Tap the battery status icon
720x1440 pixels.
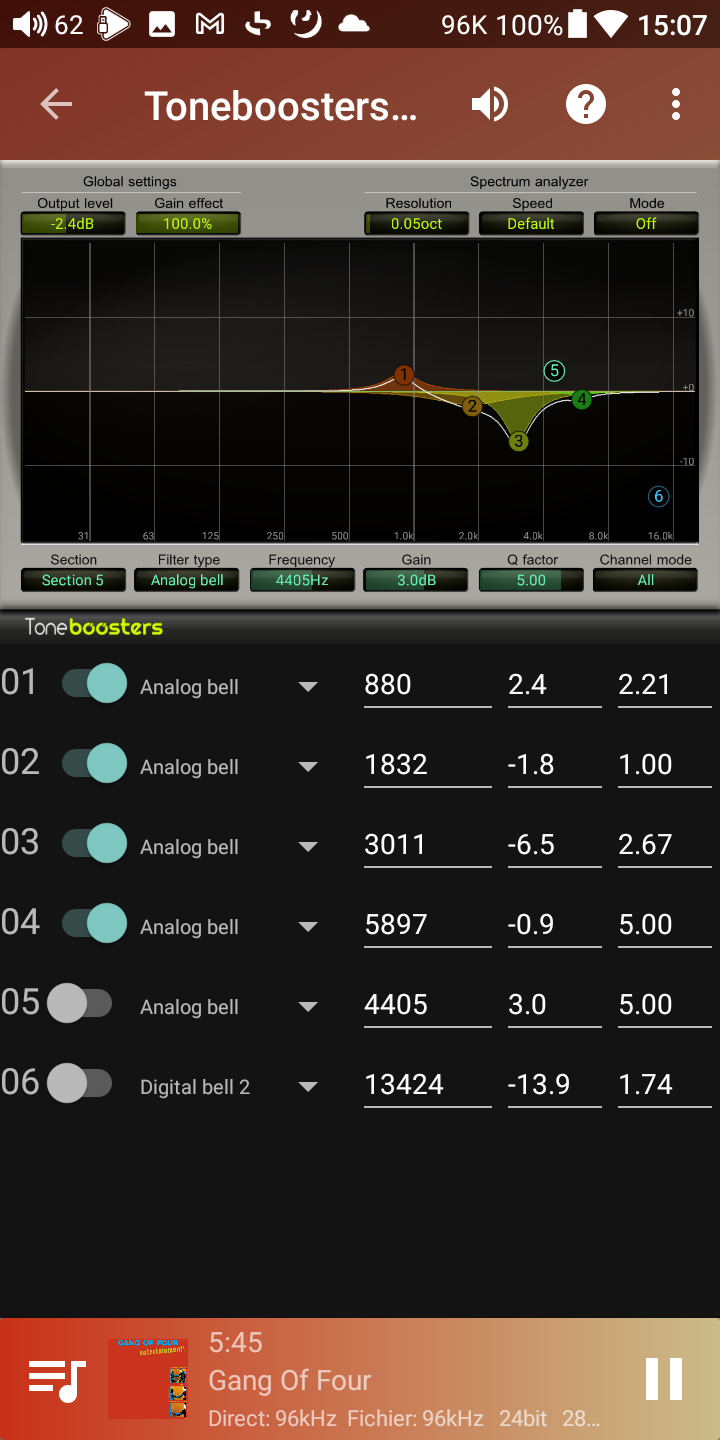[x=578, y=24]
